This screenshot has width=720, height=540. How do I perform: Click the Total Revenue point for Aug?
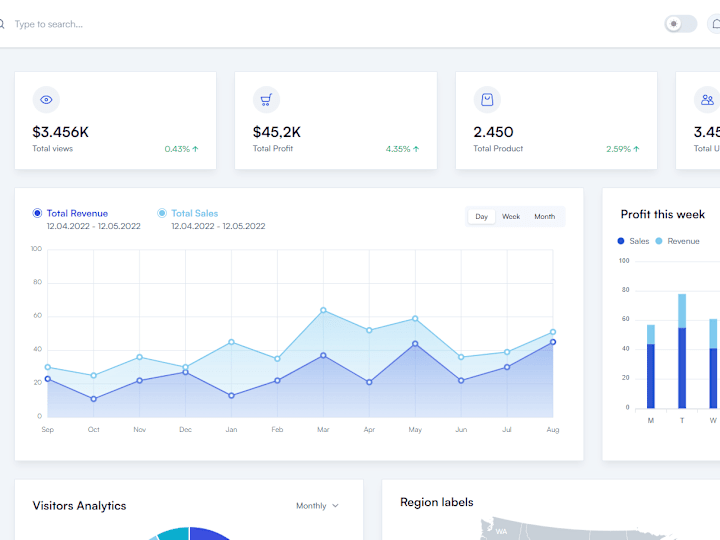pyautogui.click(x=553, y=342)
